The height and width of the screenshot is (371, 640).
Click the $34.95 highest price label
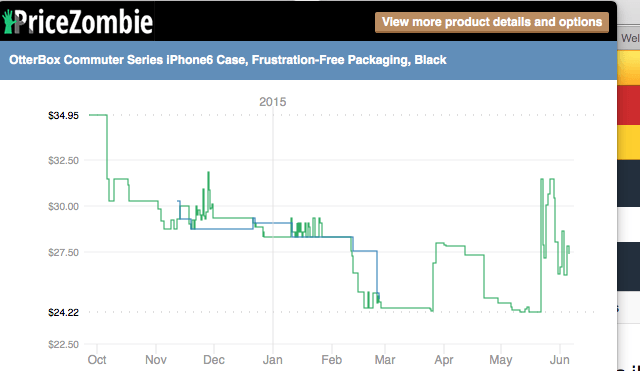coord(63,116)
